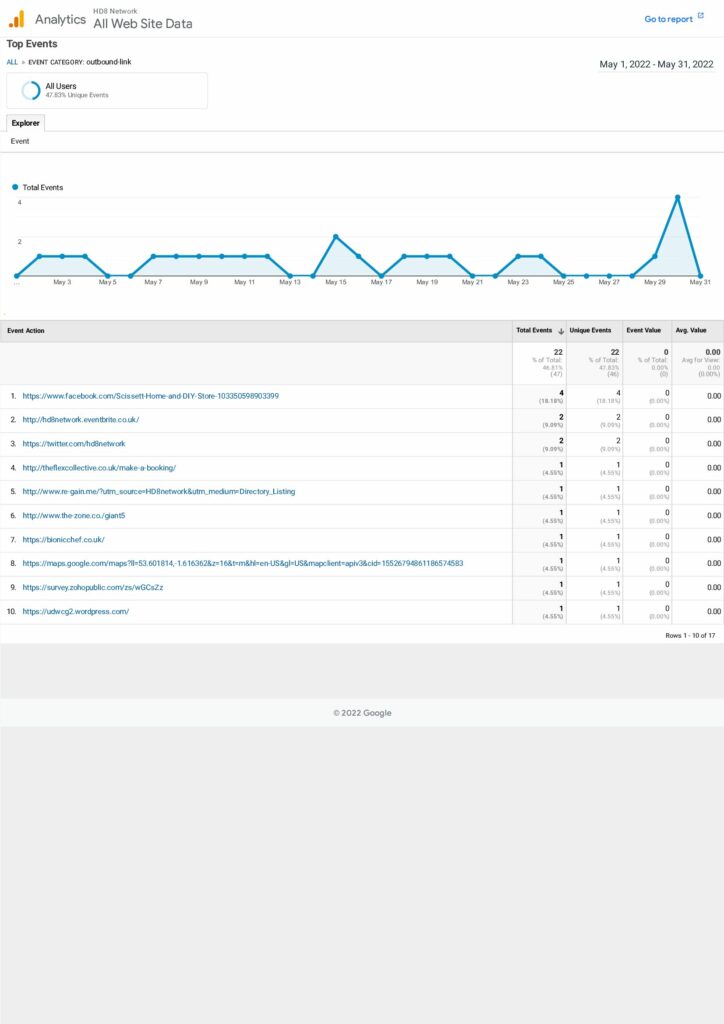The width and height of the screenshot is (724, 1024).
Task: Open the Scissett Home and DIY Store Facebook link
Action: 150,396
